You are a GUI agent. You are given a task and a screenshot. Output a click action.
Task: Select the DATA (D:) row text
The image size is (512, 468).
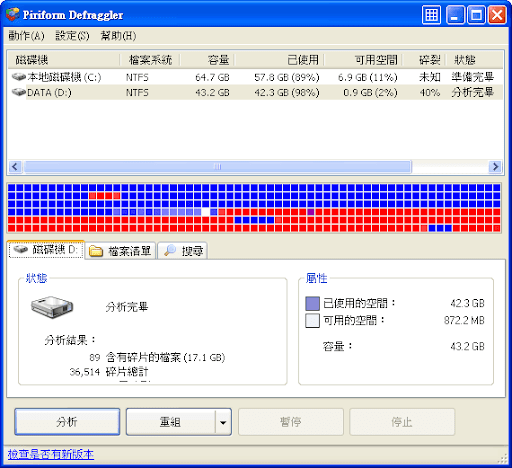coord(49,92)
